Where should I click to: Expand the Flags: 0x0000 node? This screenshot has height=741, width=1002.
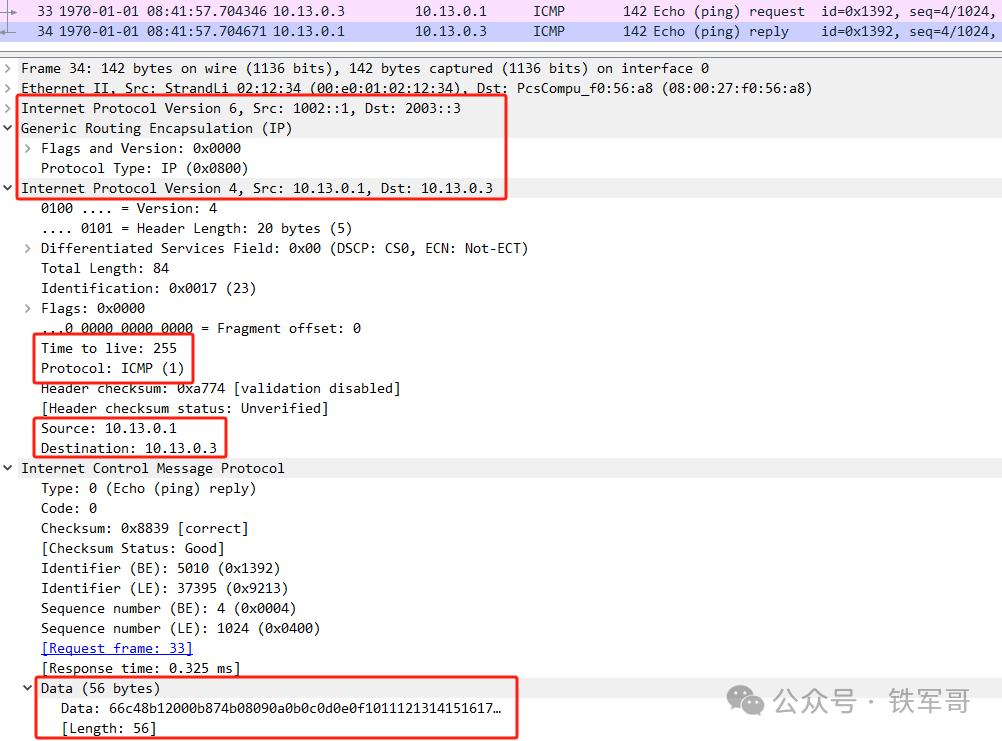point(27,308)
